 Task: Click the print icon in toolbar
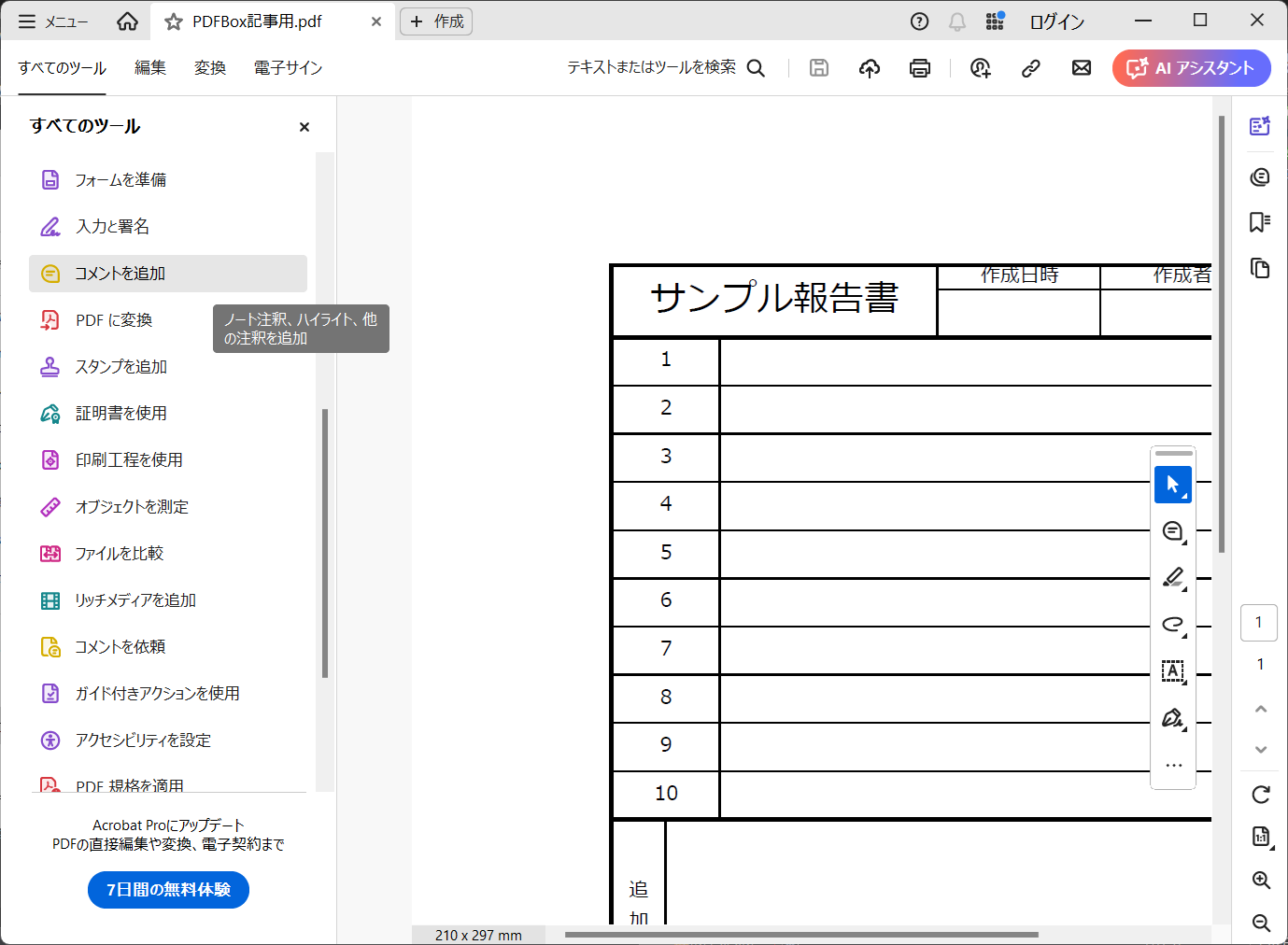tap(919, 68)
